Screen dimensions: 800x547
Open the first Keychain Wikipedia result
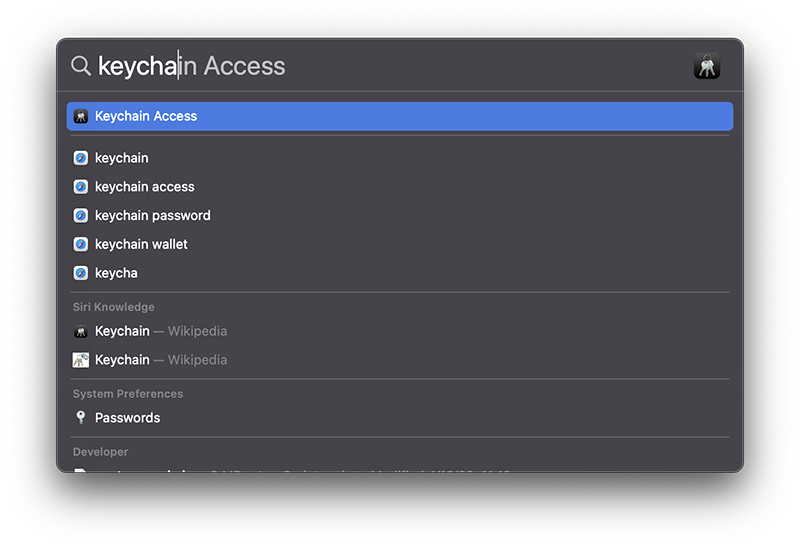(400, 331)
